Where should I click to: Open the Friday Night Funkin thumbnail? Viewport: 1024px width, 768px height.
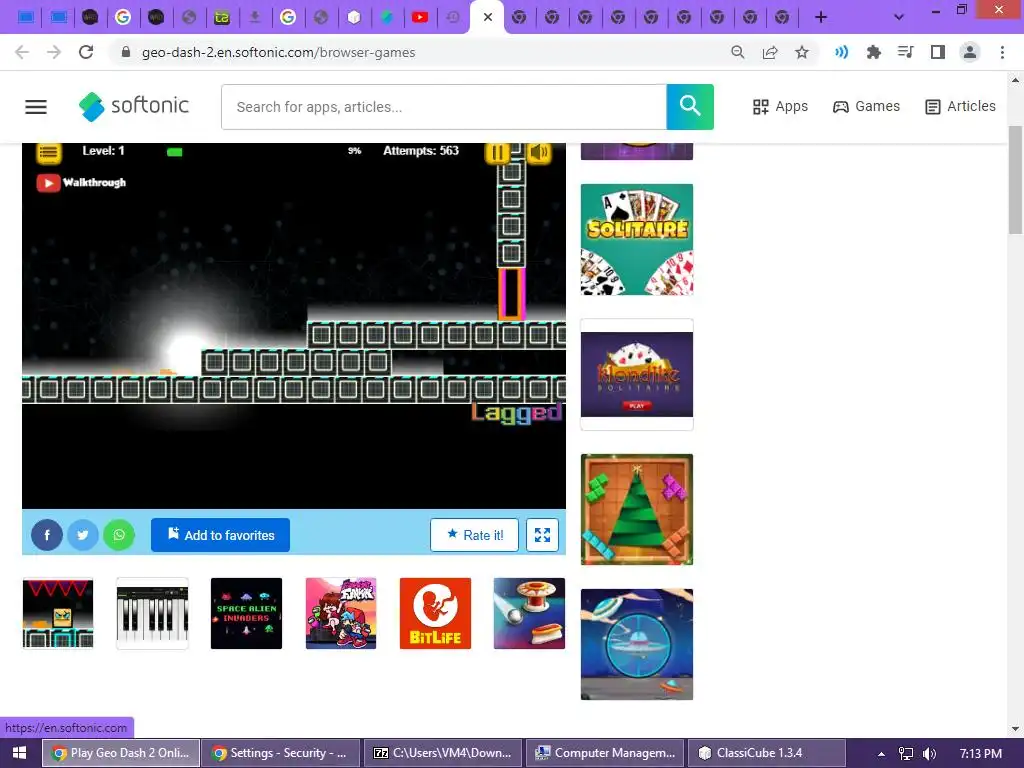point(341,613)
